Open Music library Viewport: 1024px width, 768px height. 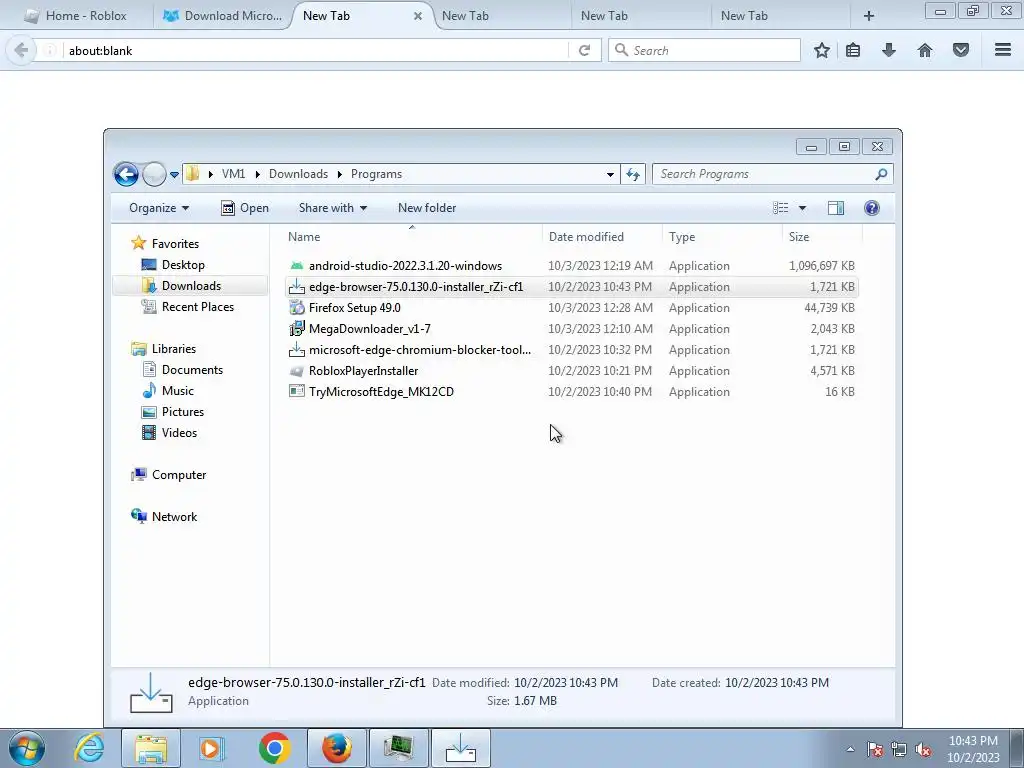(178, 391)
